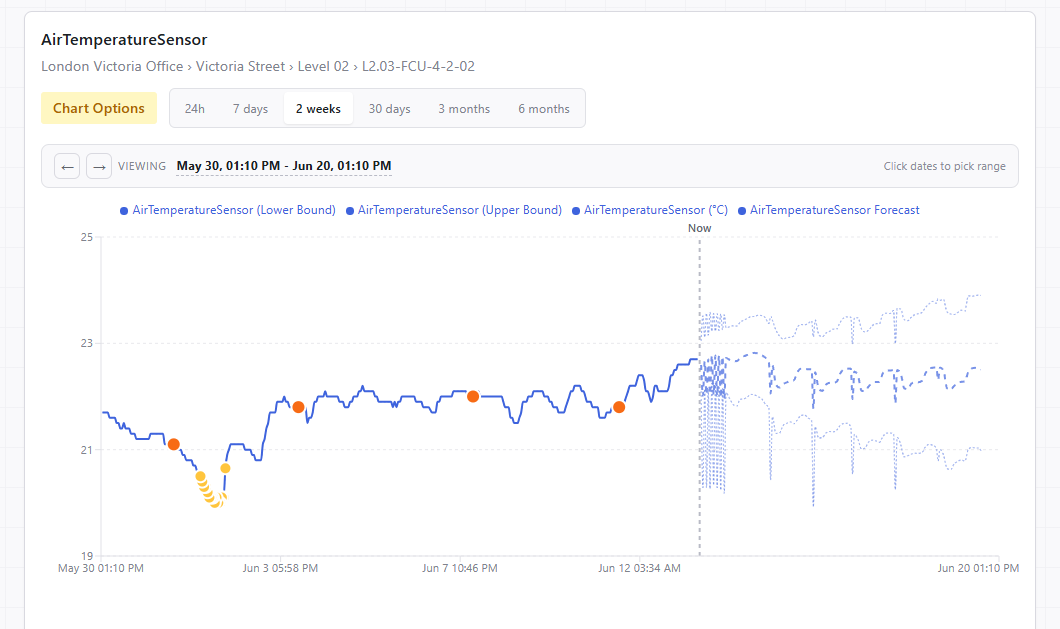Toggle the Lower Bound series legend item
The width and height of the screenshot is (1060, 629).
[x=228, y=210]
